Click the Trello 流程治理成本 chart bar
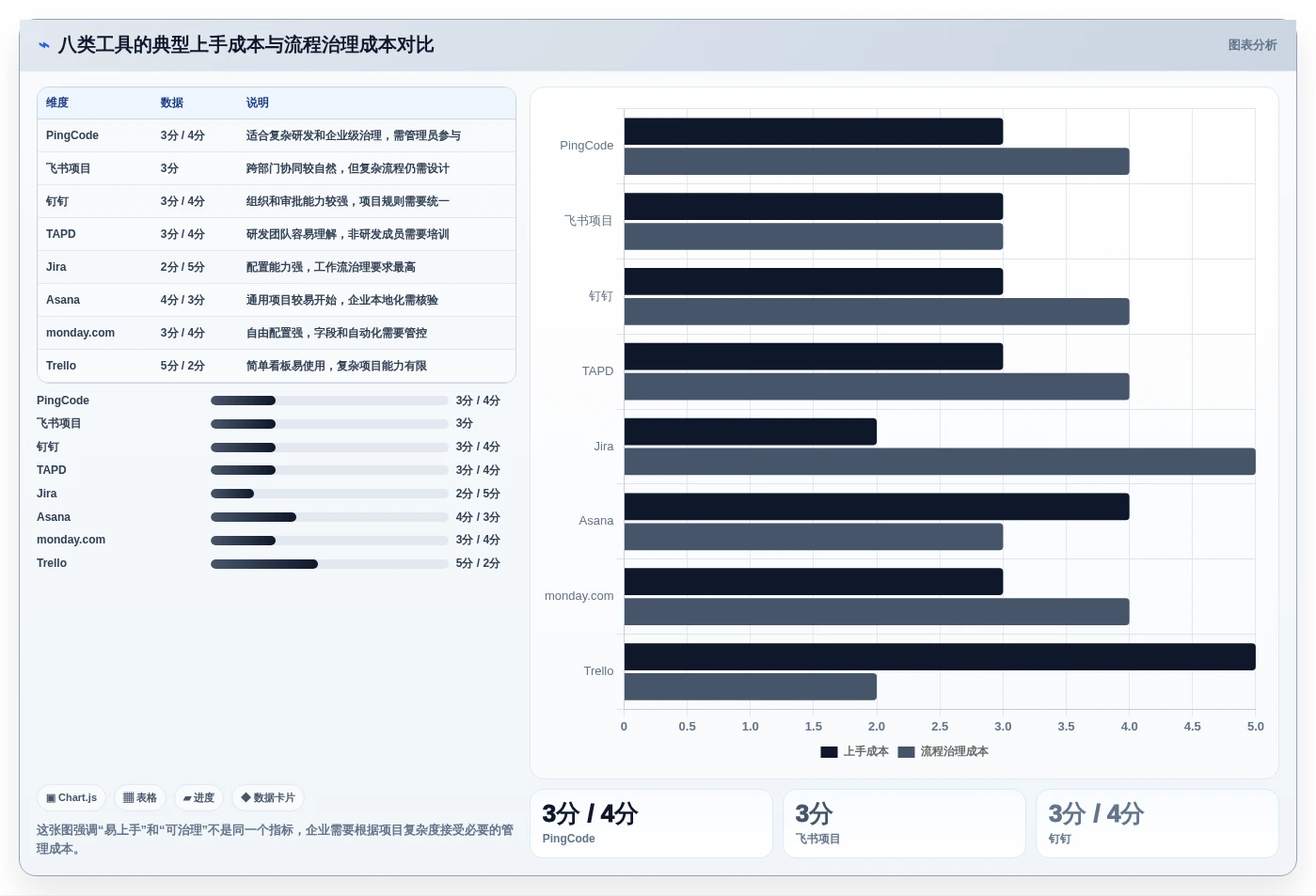This screenshot has height=896, width=1316. pyautogui.click(x=751, y=687)
